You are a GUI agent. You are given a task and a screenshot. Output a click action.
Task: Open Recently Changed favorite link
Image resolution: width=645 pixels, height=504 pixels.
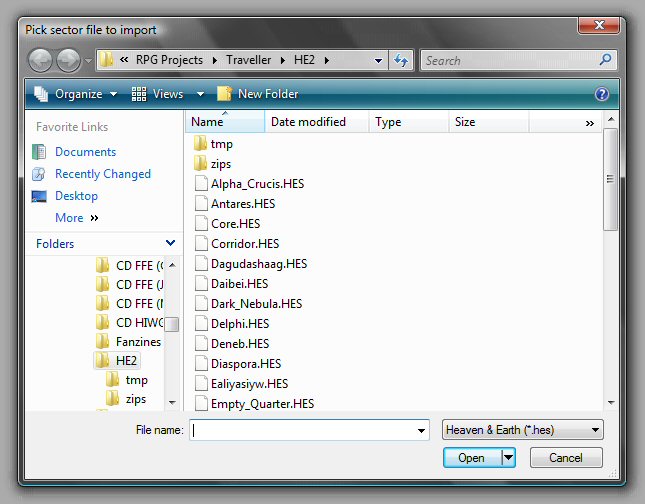pyautogui.click(x=102, y=174)
